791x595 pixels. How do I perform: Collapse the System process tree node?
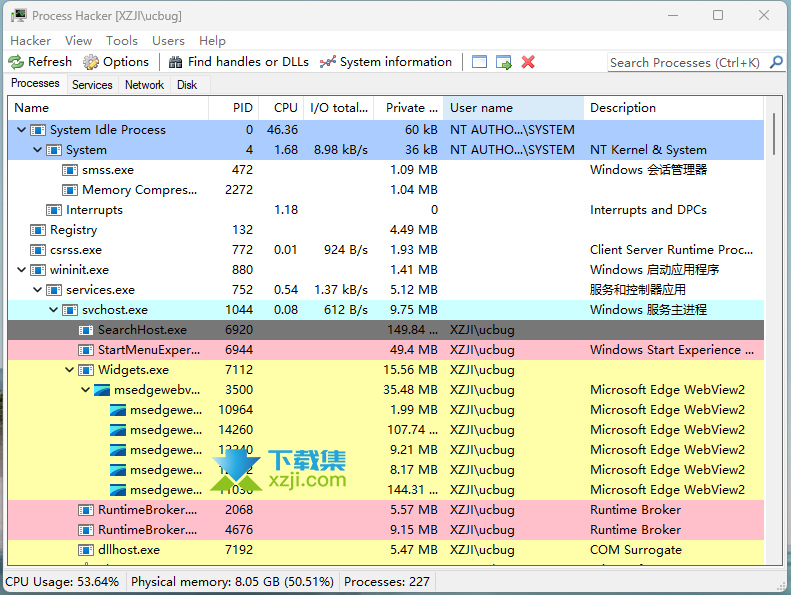pos(38,150)
